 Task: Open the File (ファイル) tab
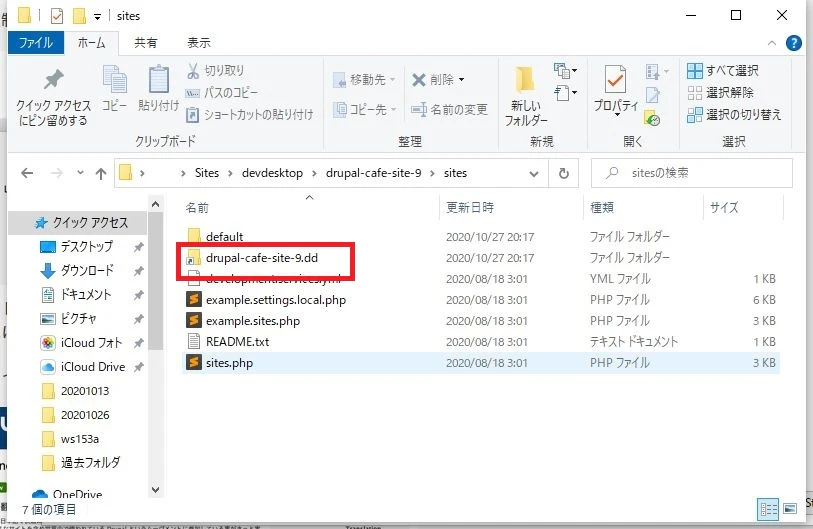(x=36, y=43)
